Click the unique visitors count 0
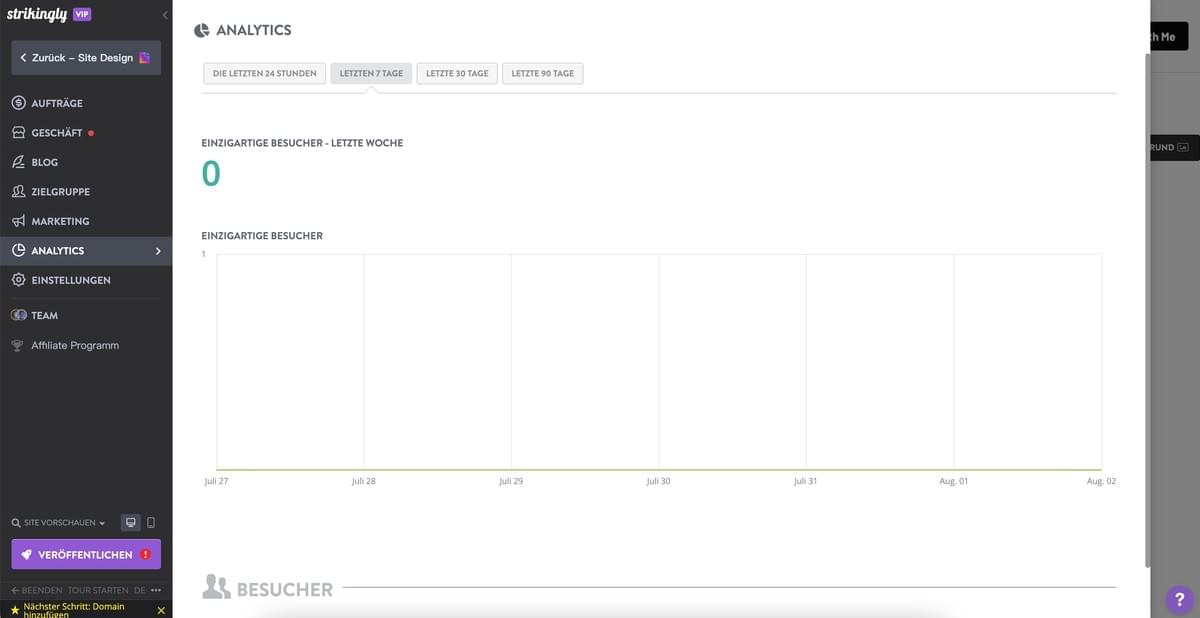This screenshot has width=1200, height=618. 211,174
